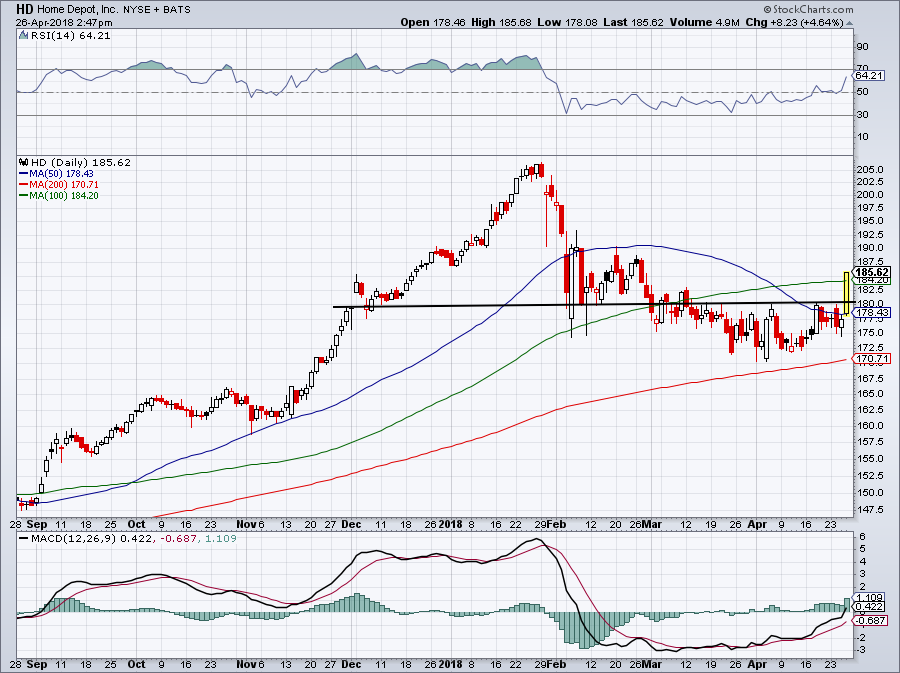
Task: Click the -0.687 MACD signal axis tag
Action: (869, 621)
